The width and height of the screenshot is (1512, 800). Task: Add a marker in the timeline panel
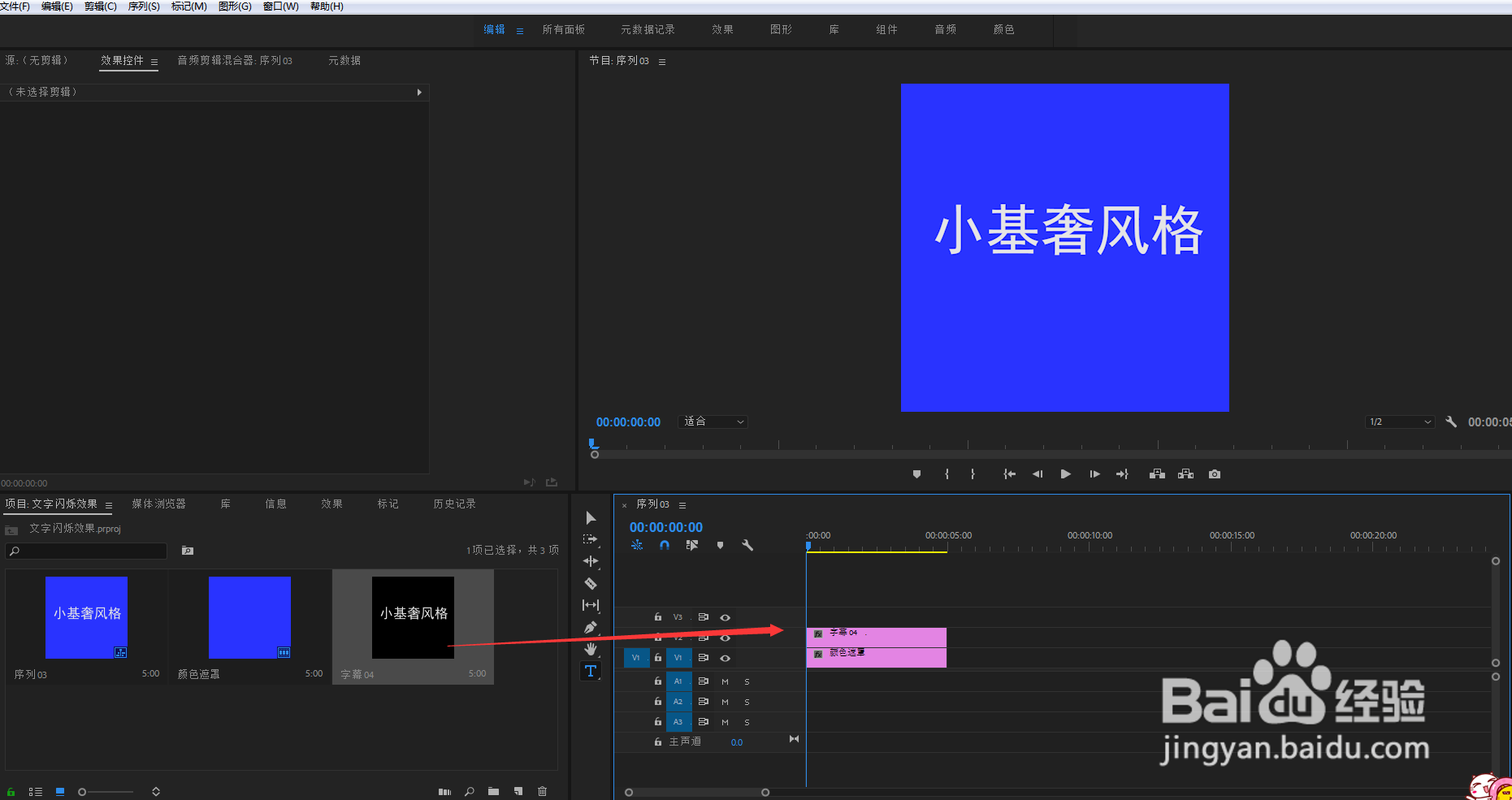coord(720,545)
